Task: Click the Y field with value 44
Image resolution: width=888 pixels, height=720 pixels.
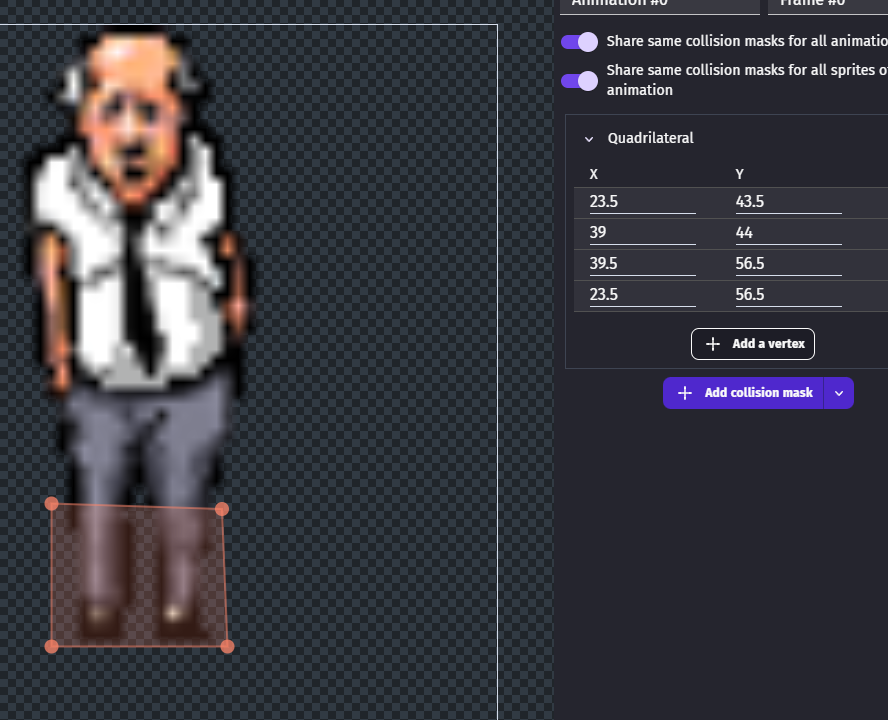Action: pos(788,233)
